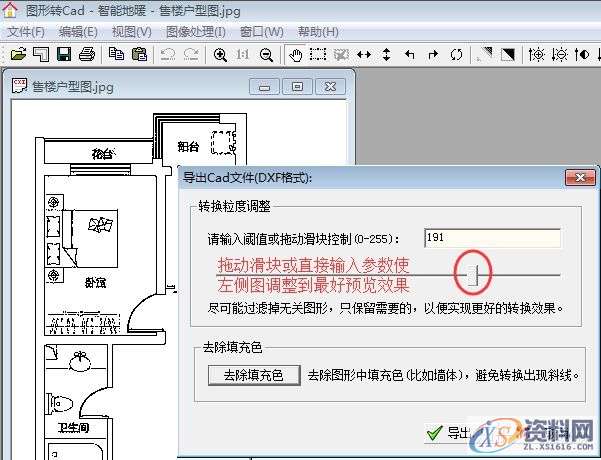601x460 pixels.
Task: Click the zoom in magnifier icon
Action: pos(221,54)
